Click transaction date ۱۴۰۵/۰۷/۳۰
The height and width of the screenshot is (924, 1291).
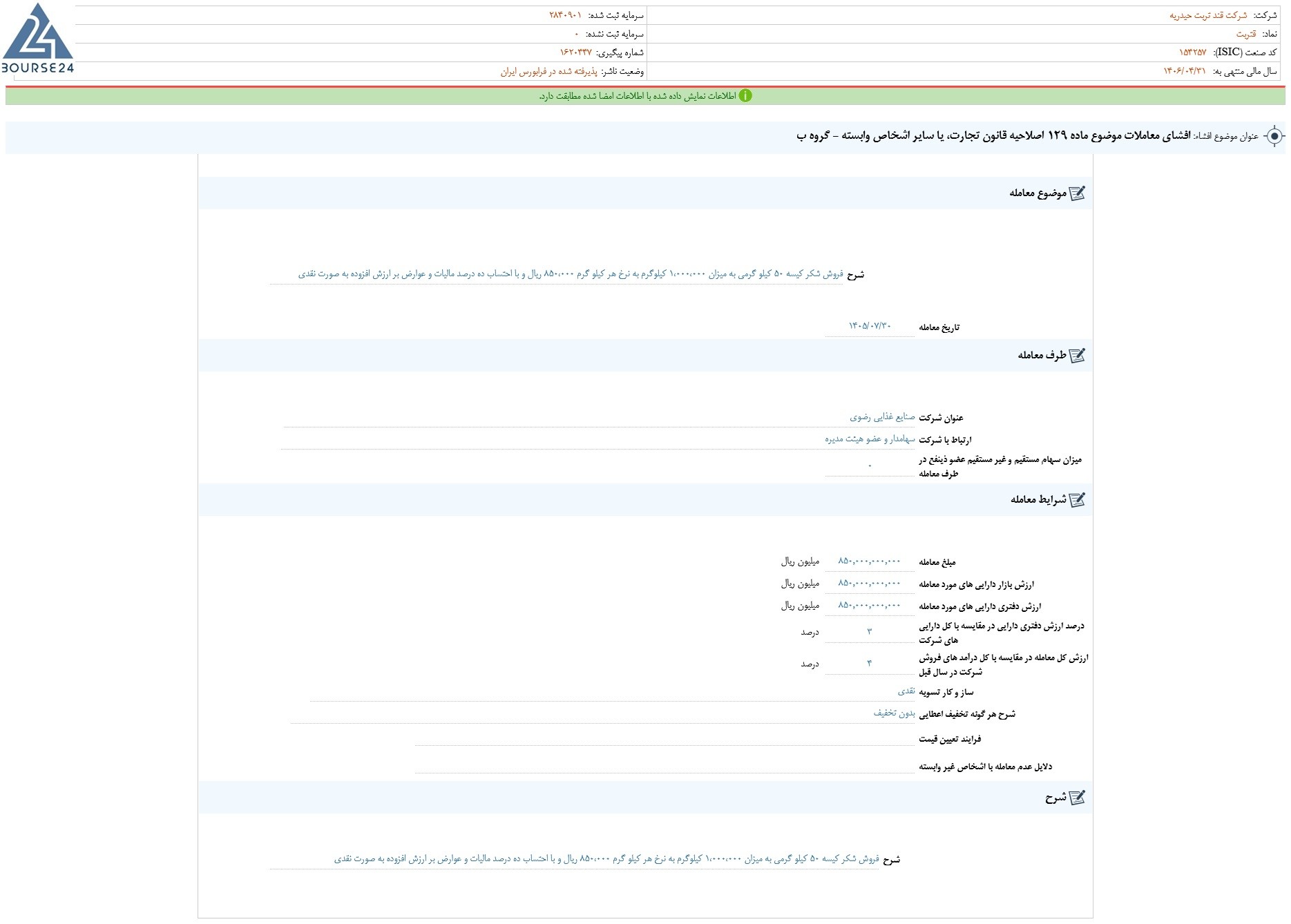coord(870,326)
